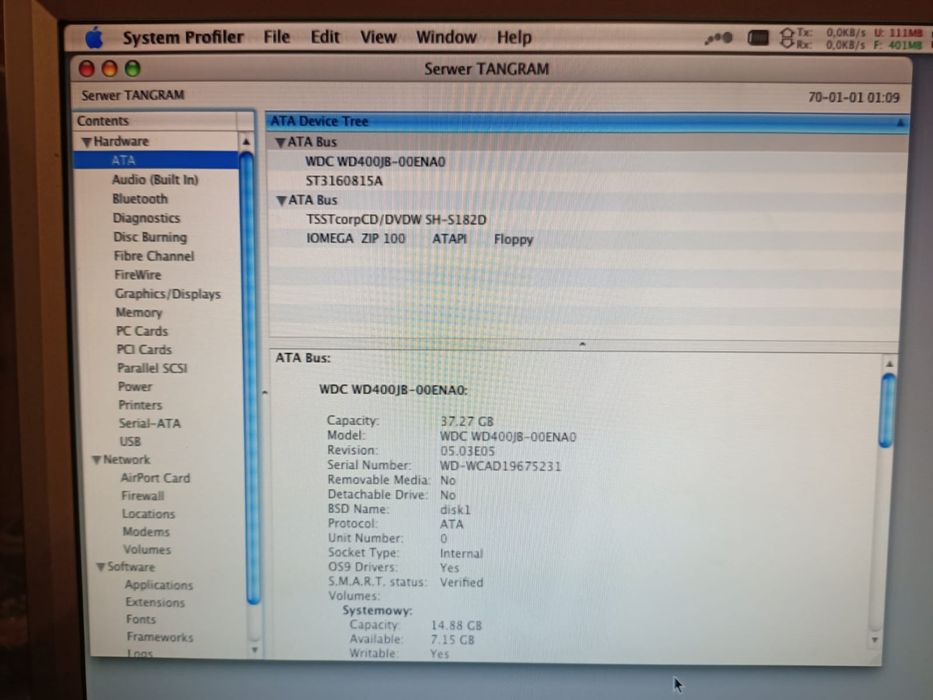933x700 pixels.
Task: Collapse the Network section in Contents
Action: pos(96,460)
